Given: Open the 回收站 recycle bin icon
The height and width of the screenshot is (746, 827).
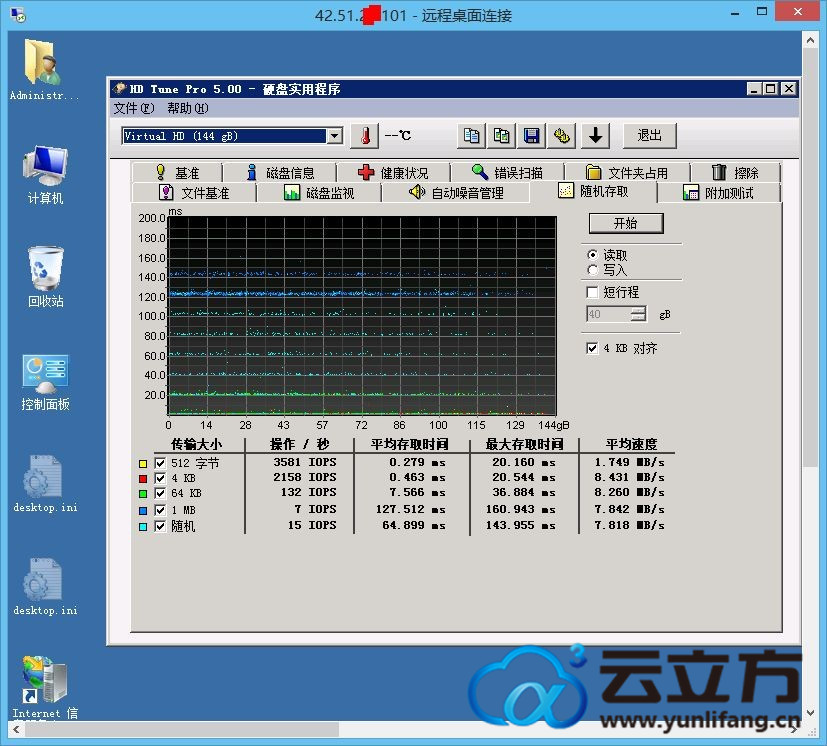Looking at the screenshot, I should (x=45, y=277).
